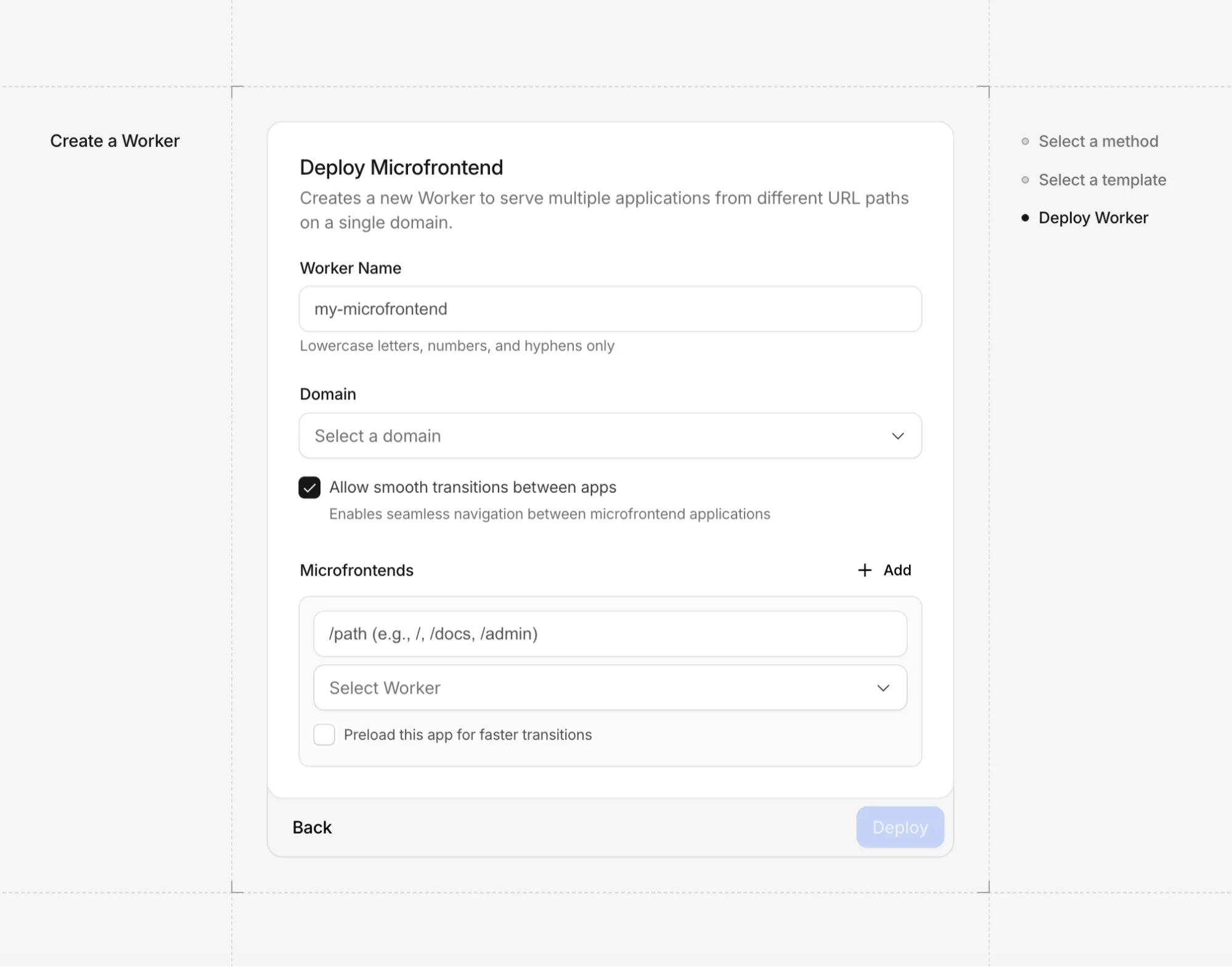
Task: Enable Preload this app for faster transitions
Action: (324, 735)
